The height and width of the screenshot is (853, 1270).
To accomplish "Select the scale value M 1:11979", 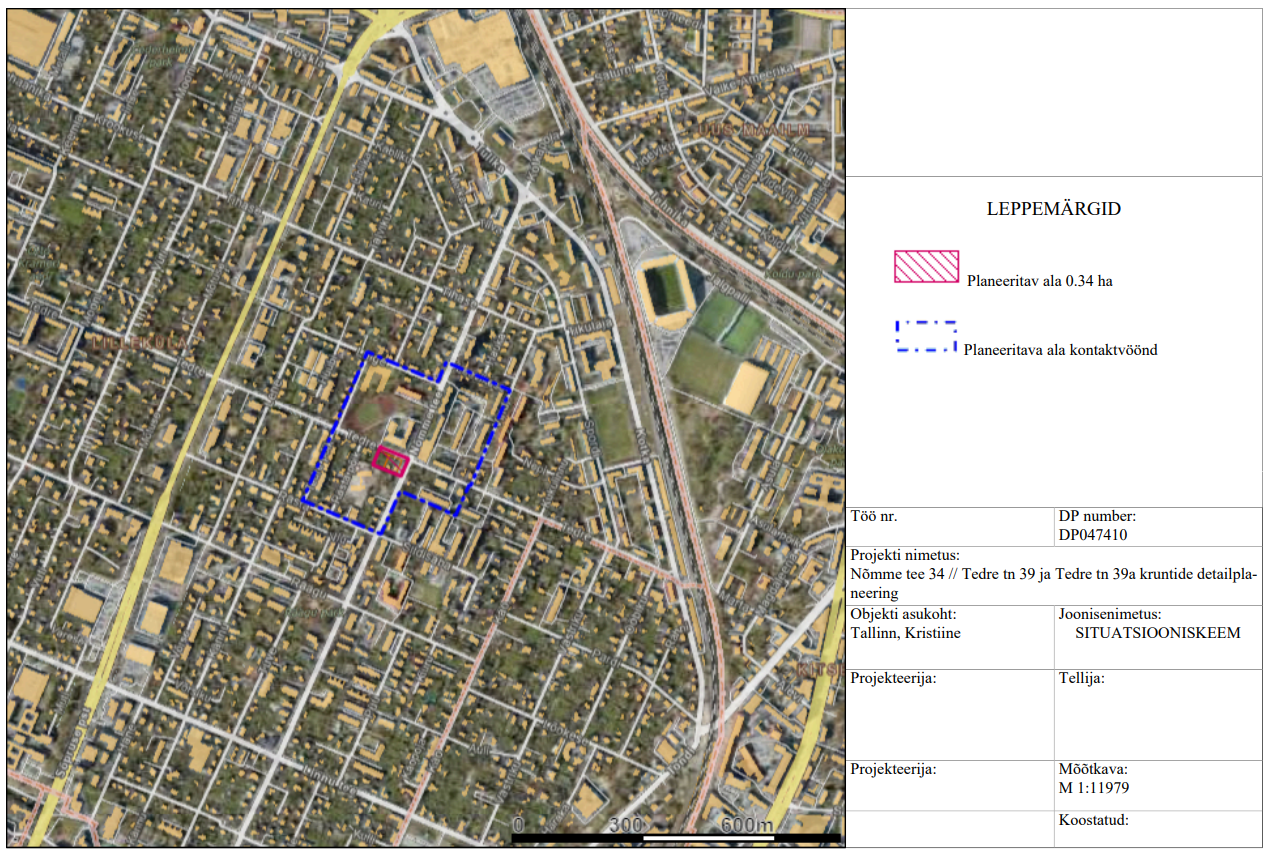I will click(1094, 788).
